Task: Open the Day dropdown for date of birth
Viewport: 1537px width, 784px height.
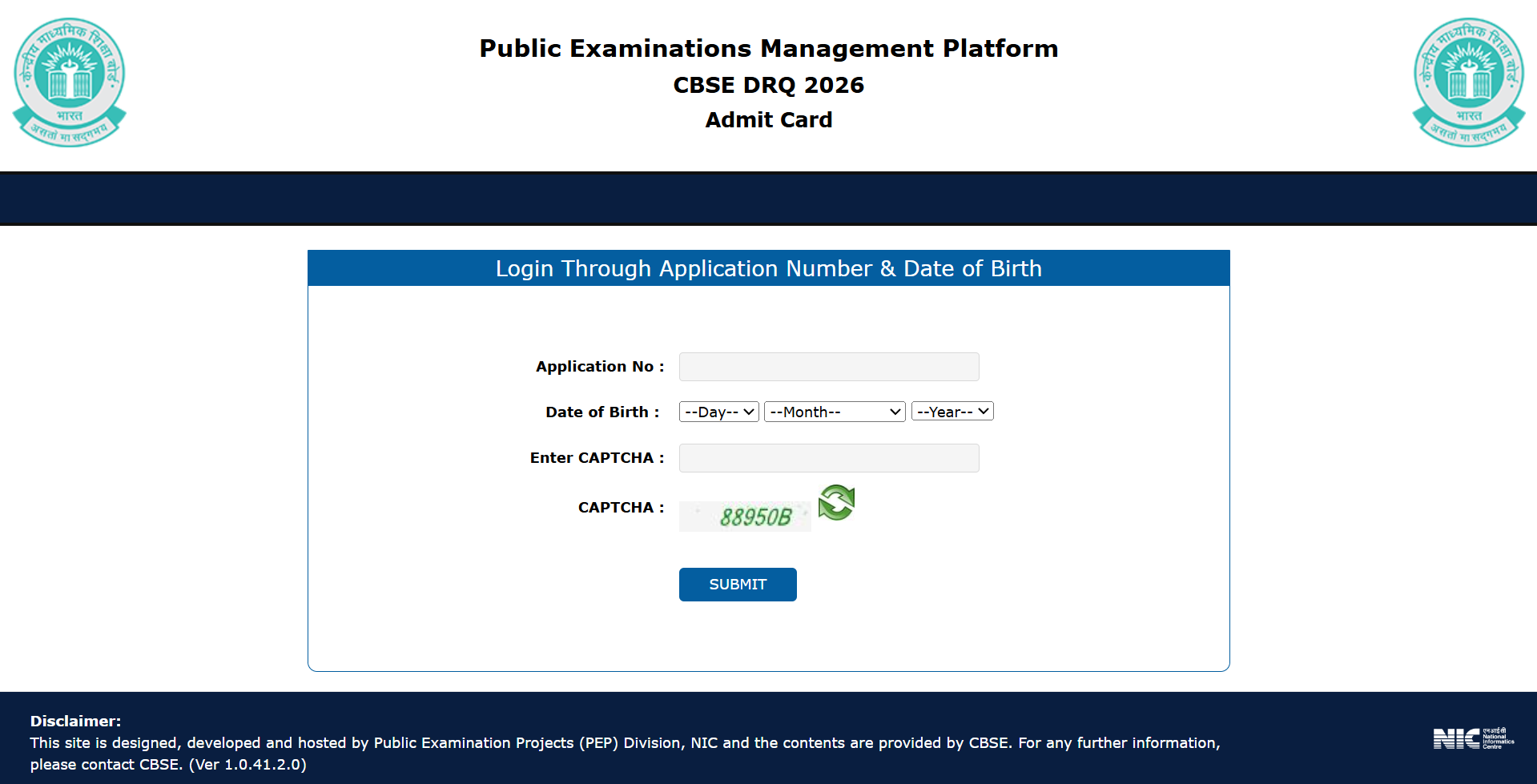Action: tap(718, 412)
